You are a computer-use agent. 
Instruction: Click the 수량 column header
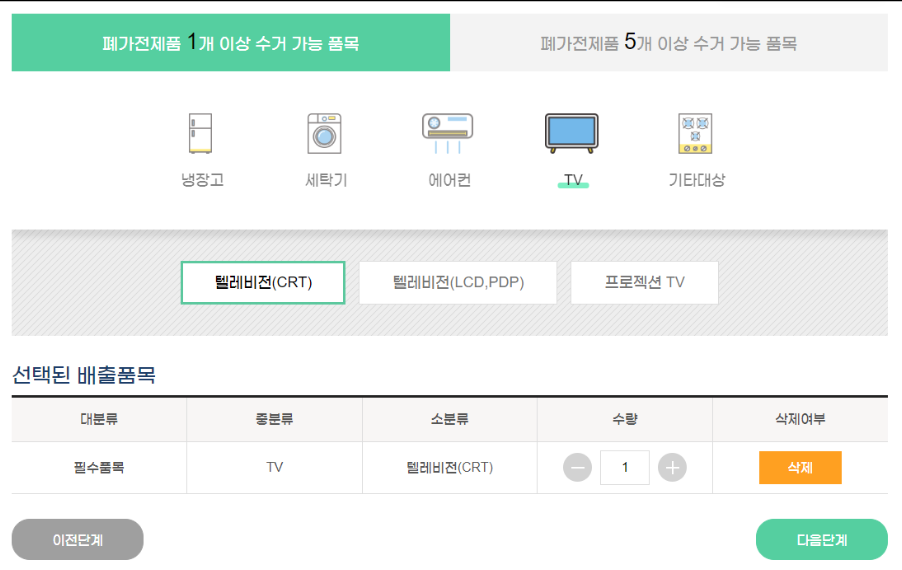(625, 419)
